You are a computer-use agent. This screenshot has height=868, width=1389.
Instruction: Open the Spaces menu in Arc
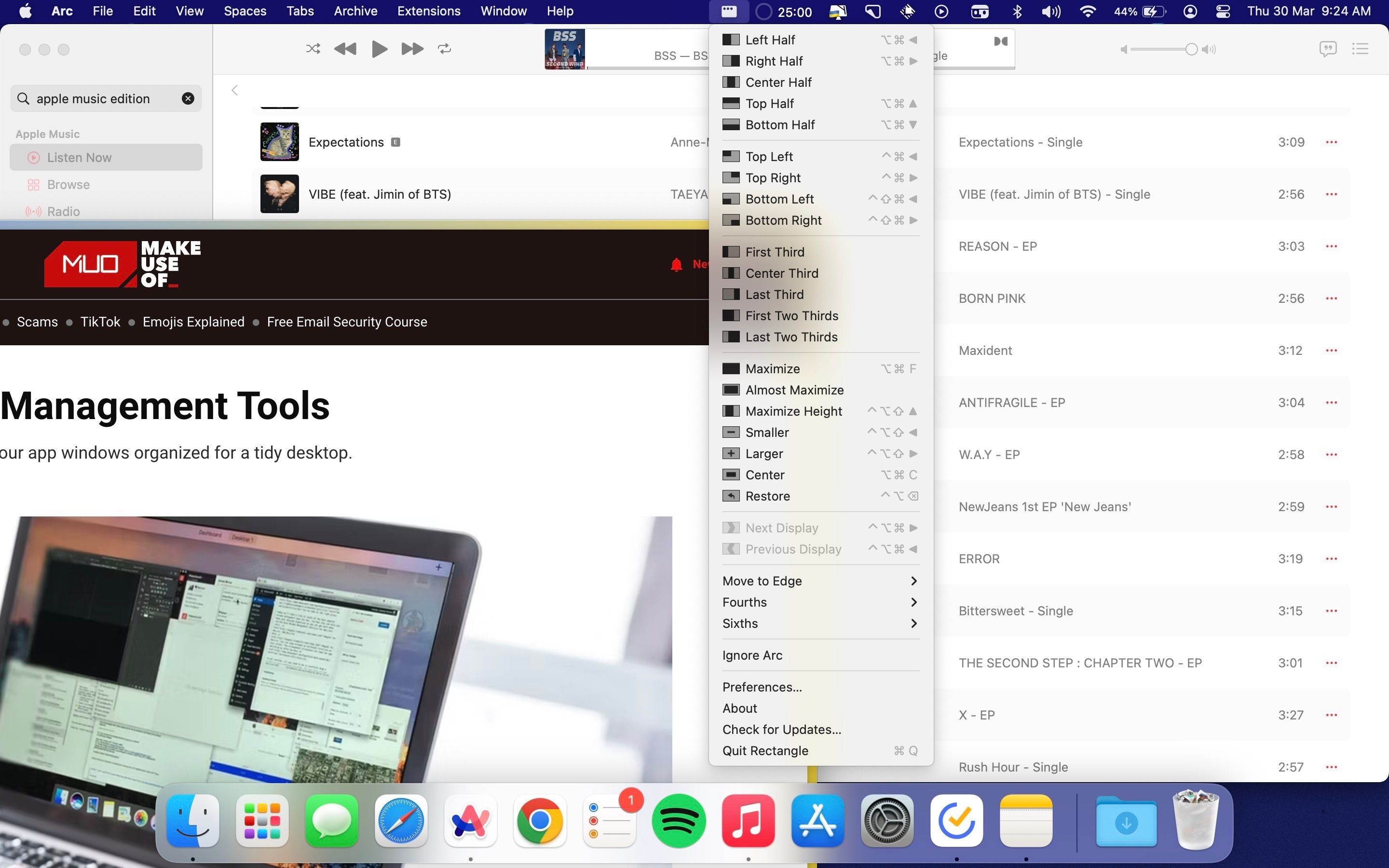coord(245,11)
